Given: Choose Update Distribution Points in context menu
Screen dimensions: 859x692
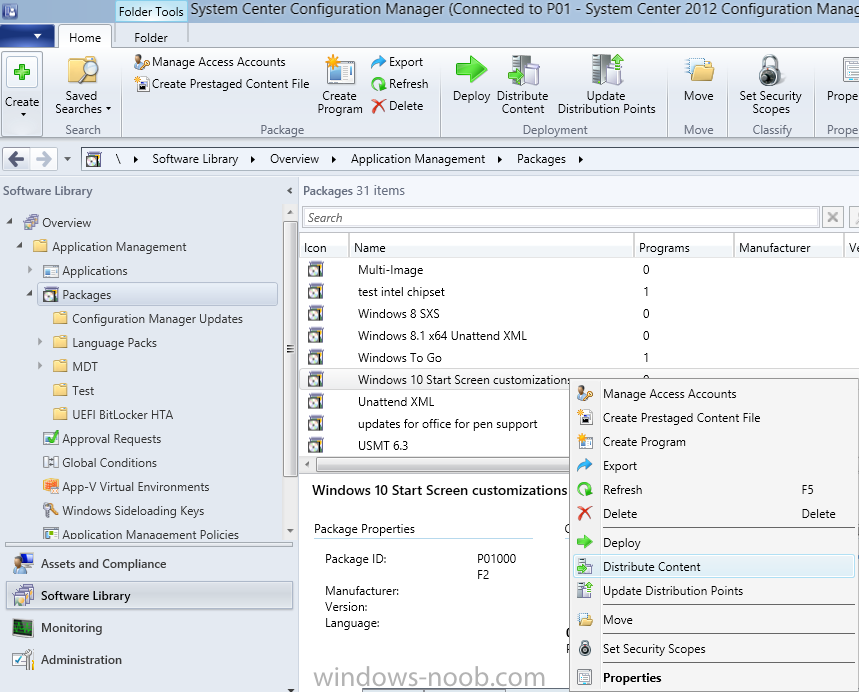Looking at the screenshot, I should [x=713, y=591].
